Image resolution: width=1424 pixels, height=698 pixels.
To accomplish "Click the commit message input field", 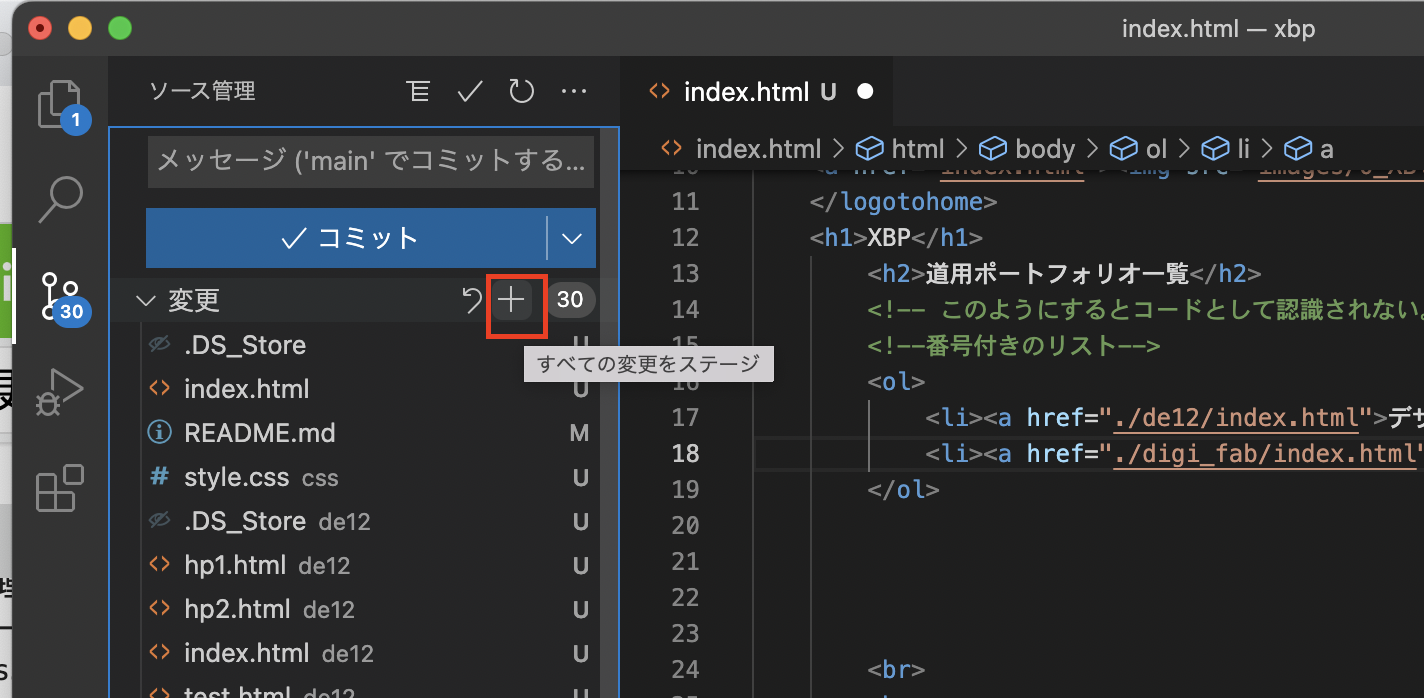I will 371,161.
